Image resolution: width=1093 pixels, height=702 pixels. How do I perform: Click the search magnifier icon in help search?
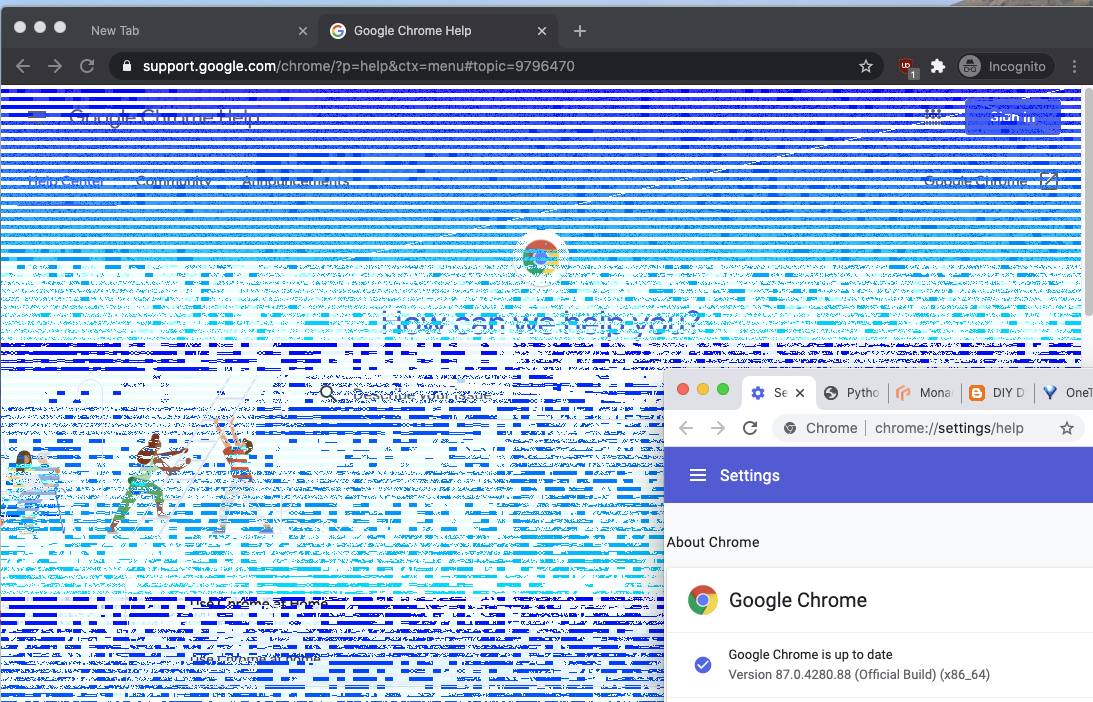click(328, 394)
